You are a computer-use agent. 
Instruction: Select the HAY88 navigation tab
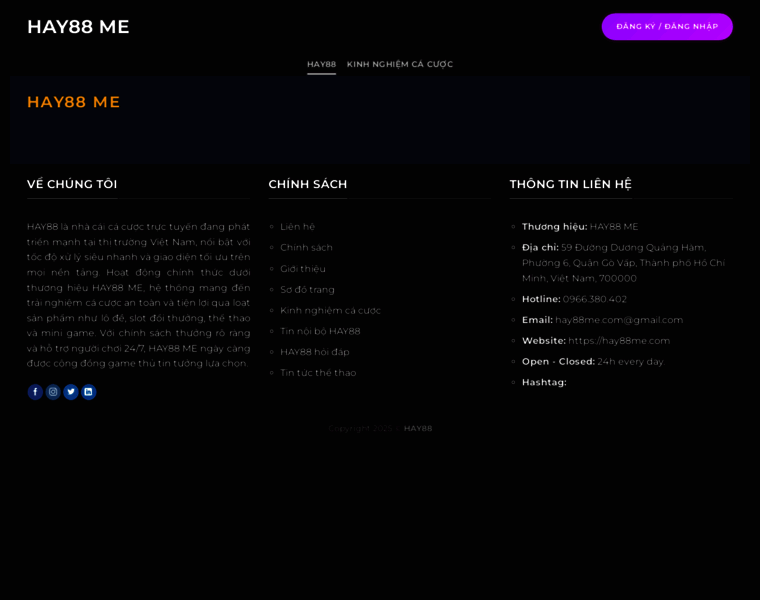point(321,64)
